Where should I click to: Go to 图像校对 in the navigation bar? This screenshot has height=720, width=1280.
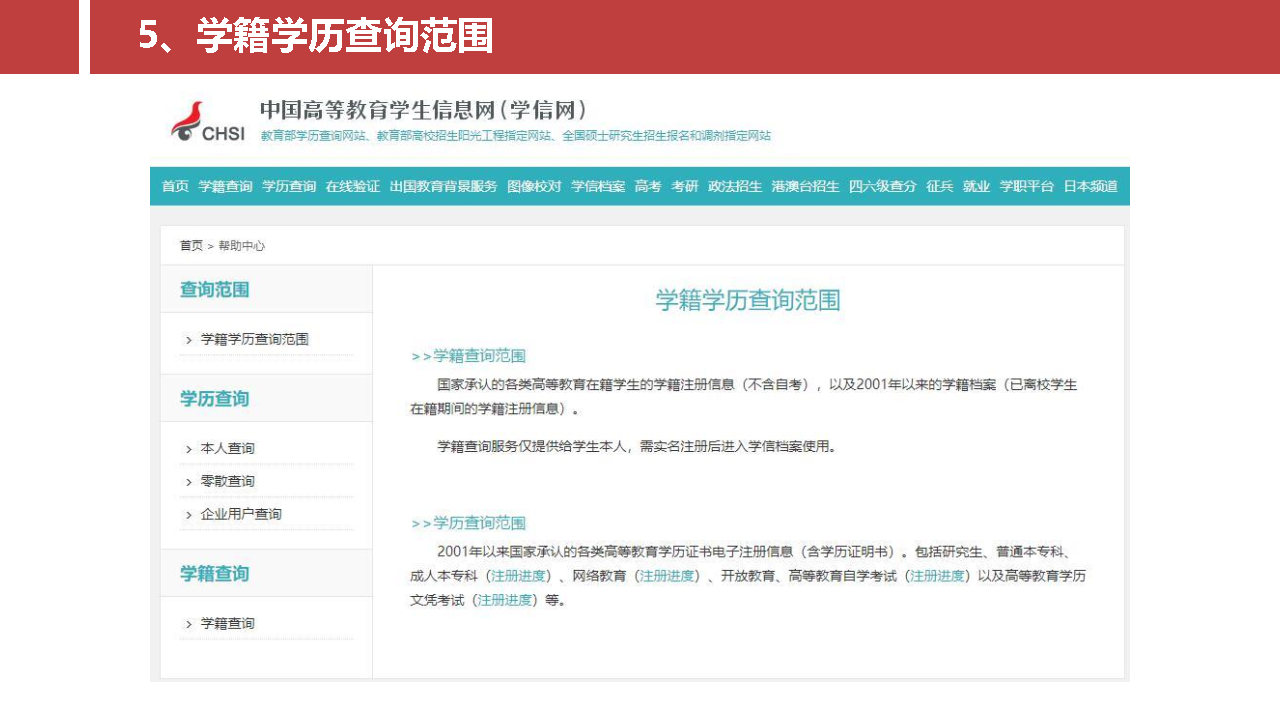coord(534,186)
